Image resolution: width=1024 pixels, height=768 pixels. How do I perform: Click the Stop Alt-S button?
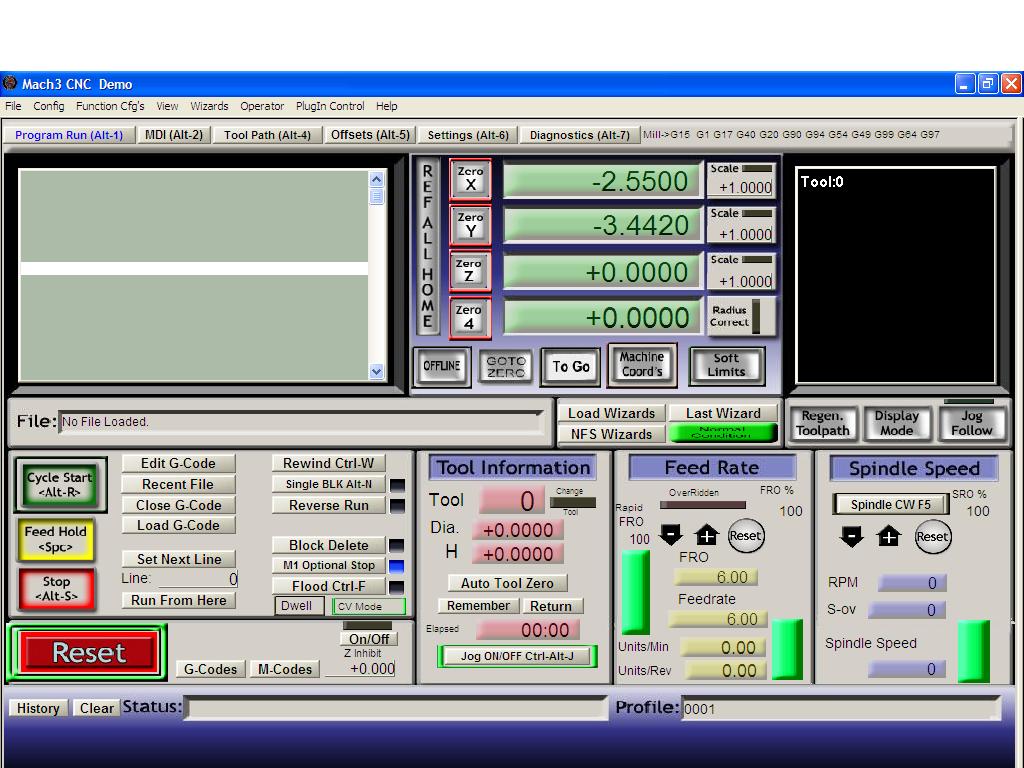point(56,588)
